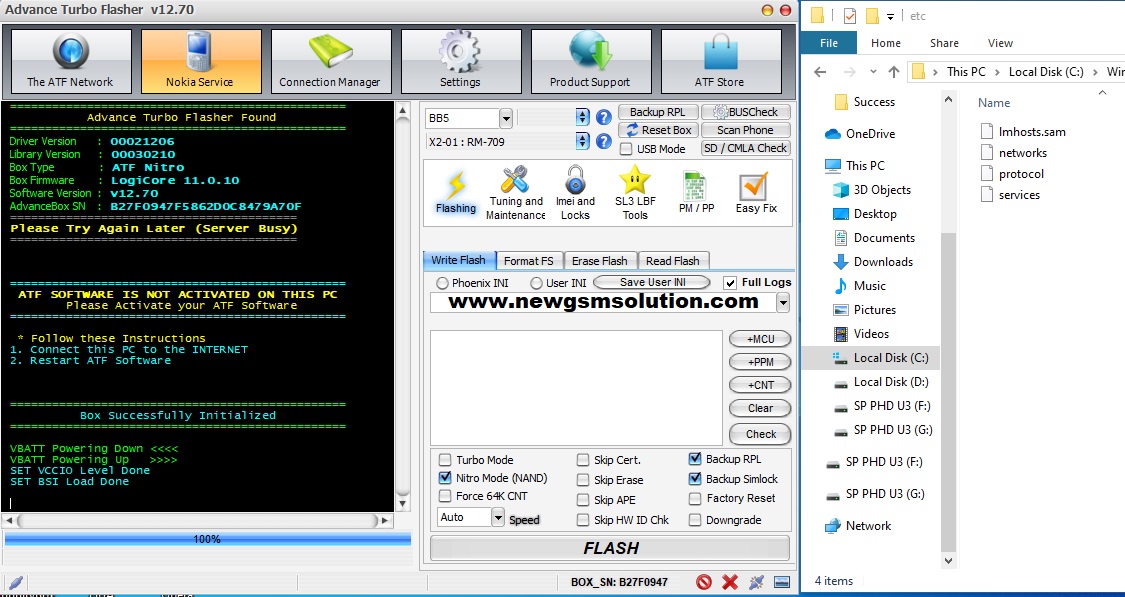This screenshot has width=1125, height=597.
Task: Open the PM / PP section
Action: [697, 192]
